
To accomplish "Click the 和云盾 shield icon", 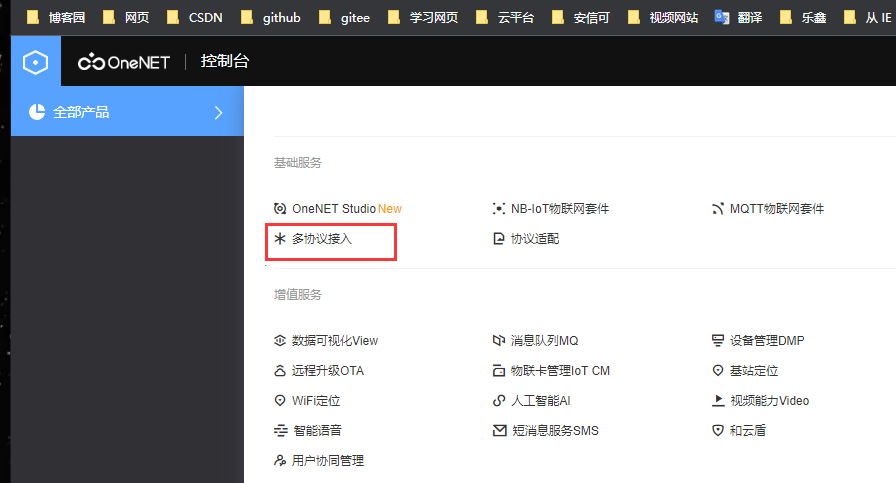I will (718, 430).
